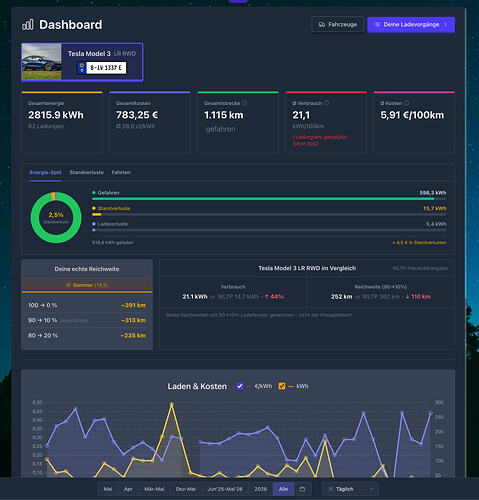The height and width of the screenshot is (500, 479).
Task: Click the 5,91 €/100km cost value
Action: [x=412, y=115]
